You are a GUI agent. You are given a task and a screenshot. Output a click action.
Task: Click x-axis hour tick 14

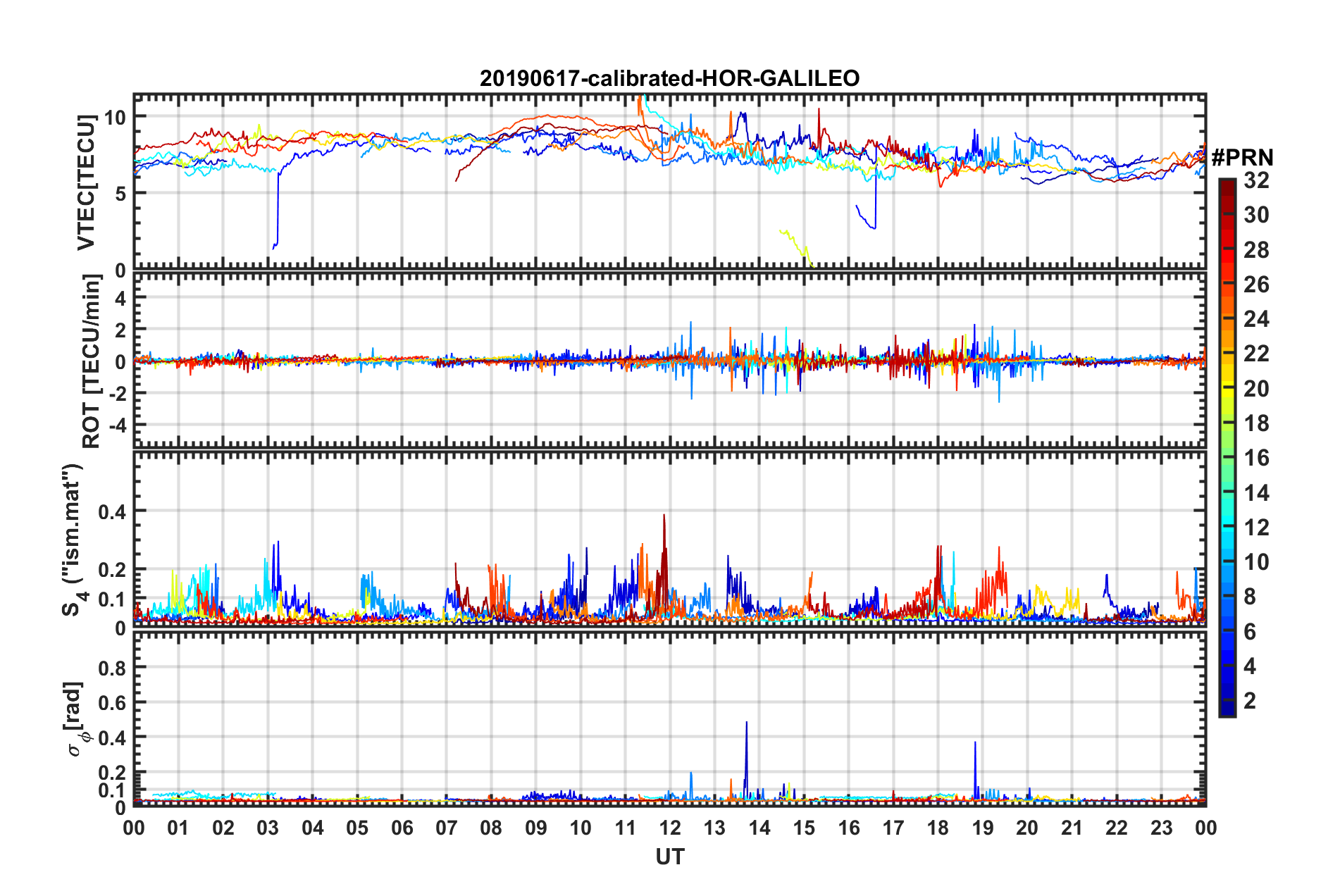759,828
